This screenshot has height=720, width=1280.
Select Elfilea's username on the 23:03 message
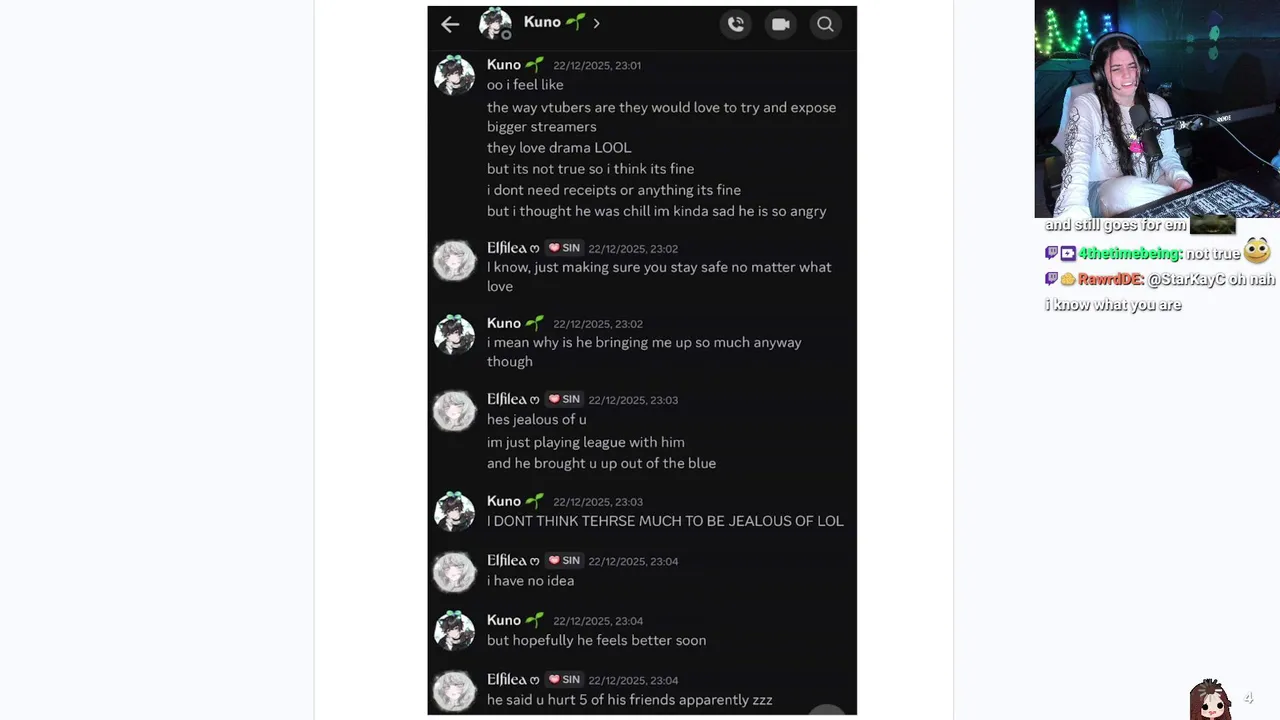[x=507, y=399]
